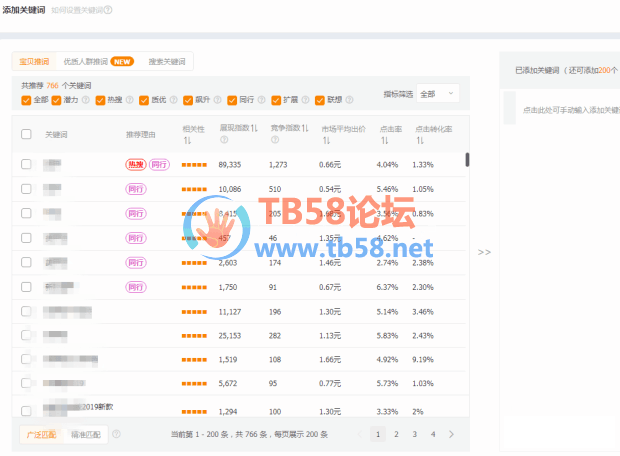Image resolution: width=620 pixels, height=456 pixels.
Task: Open the 指标筛选 全部 dropdown
Action: pyautogui.click(x=438, y=94)
